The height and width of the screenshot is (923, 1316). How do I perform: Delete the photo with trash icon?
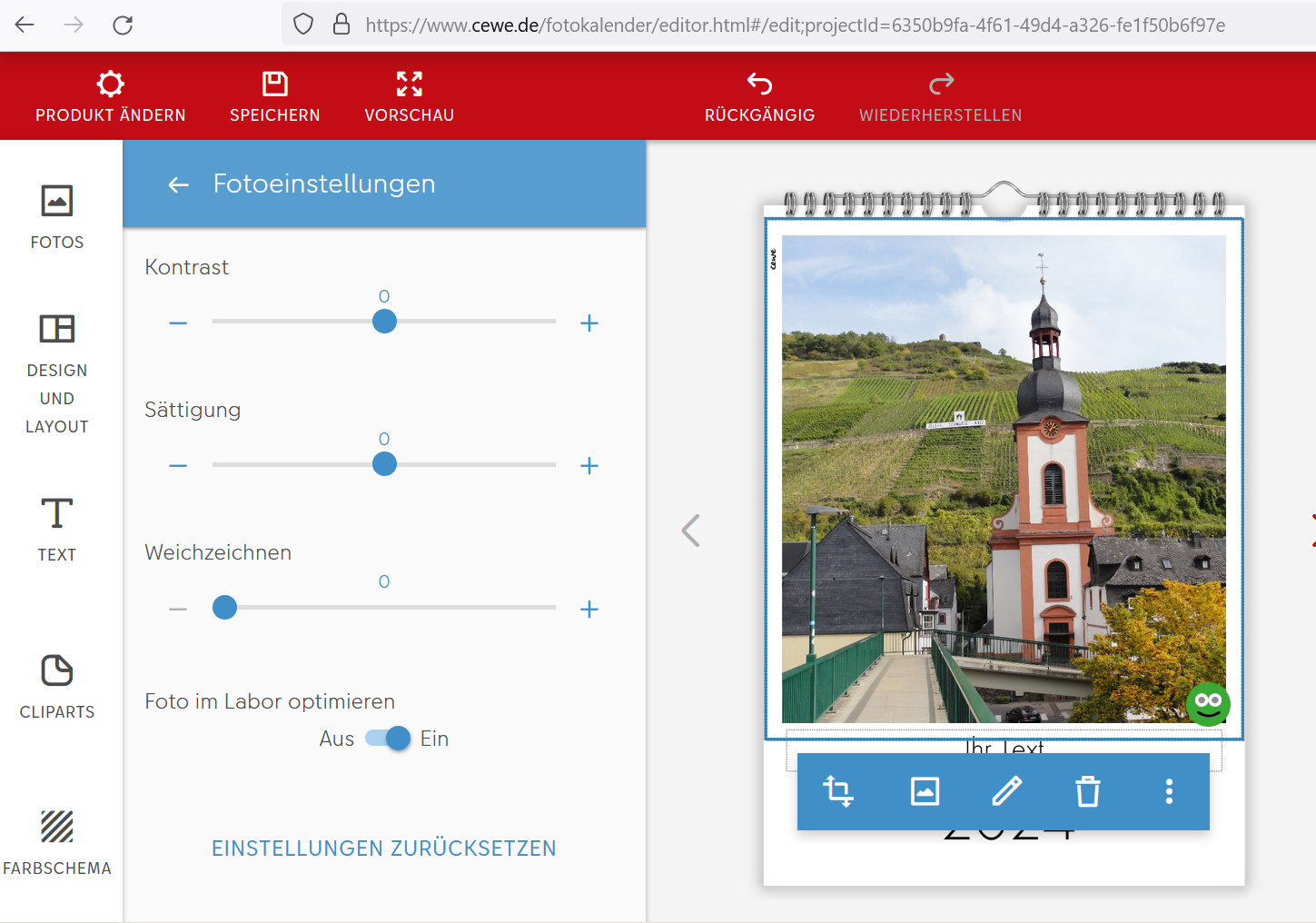(1087, 791)
